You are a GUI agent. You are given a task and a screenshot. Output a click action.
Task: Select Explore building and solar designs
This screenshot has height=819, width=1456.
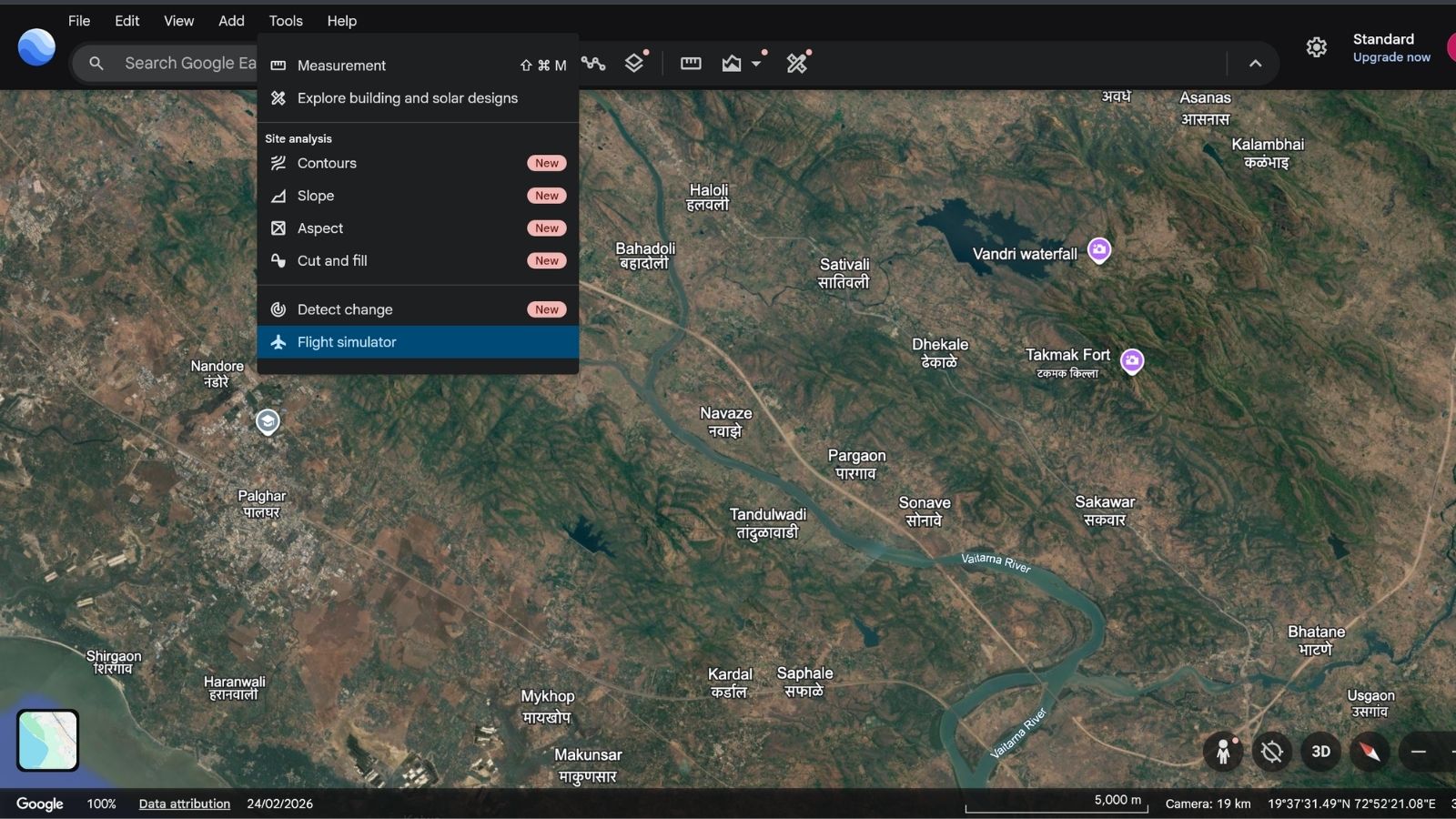coord(418,98)
